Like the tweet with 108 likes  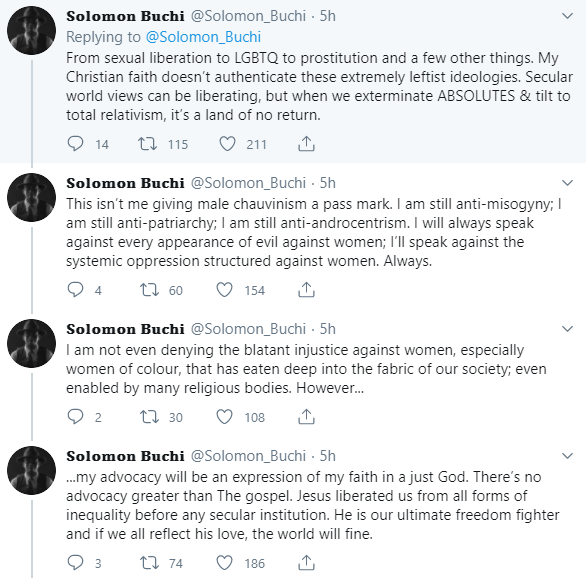coord(225,416)
